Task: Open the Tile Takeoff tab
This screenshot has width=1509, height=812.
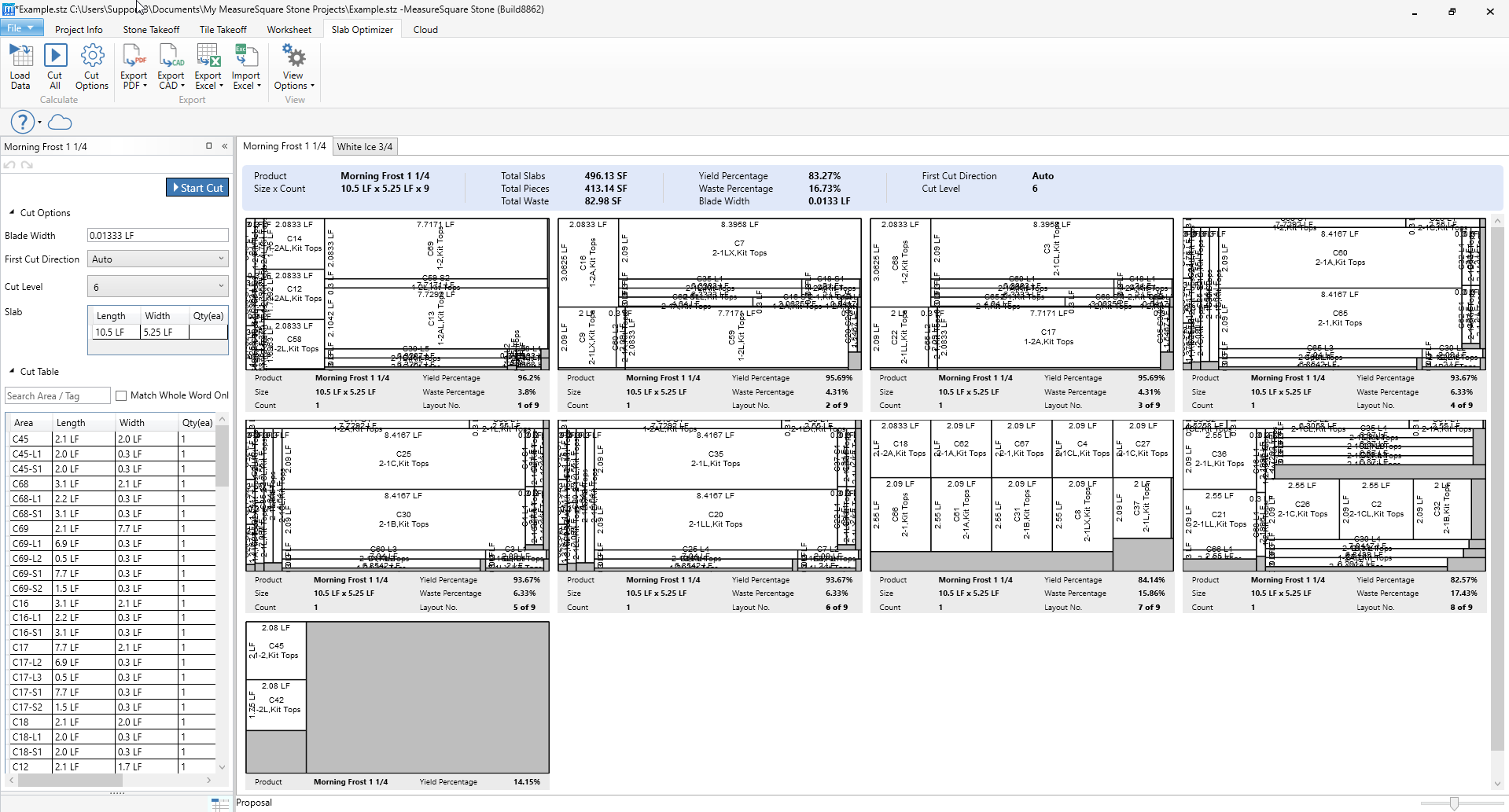Action: [x=223, y=30]
